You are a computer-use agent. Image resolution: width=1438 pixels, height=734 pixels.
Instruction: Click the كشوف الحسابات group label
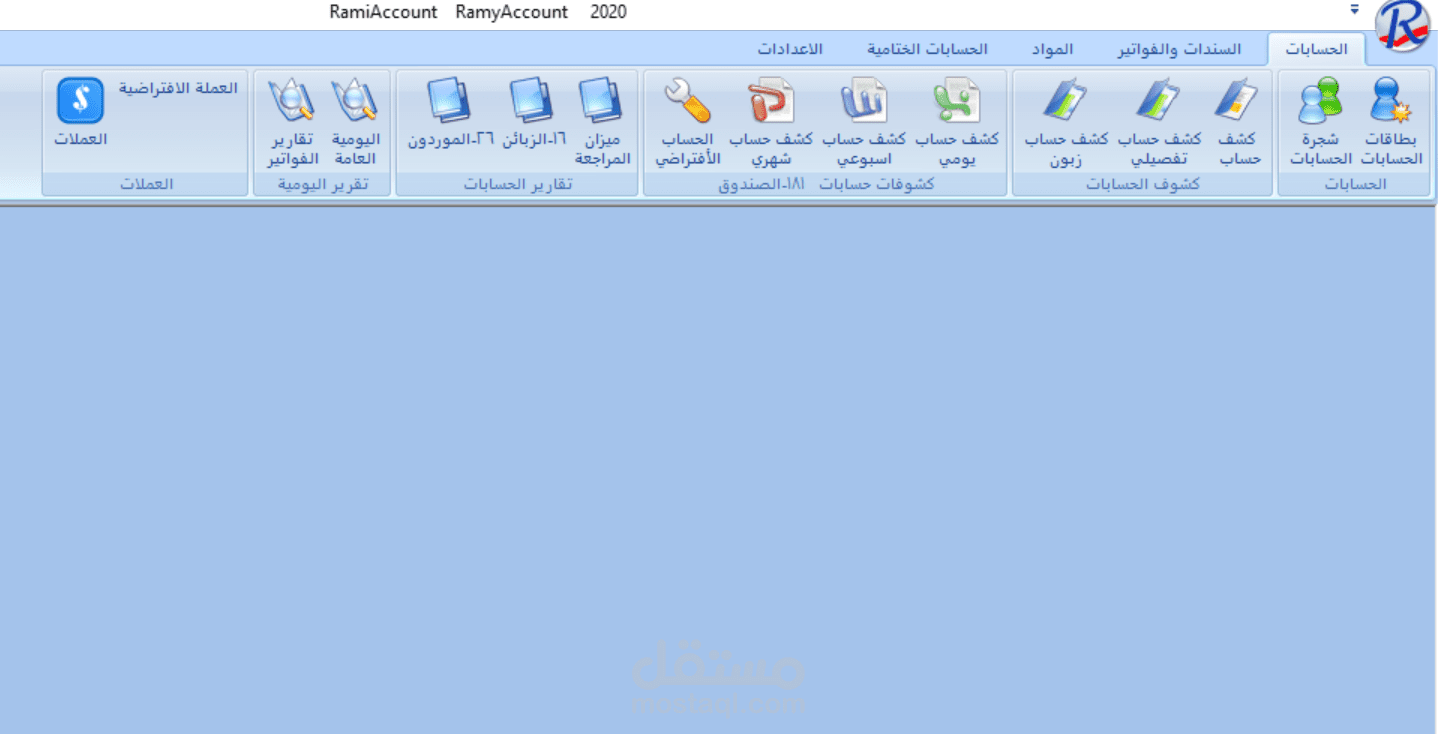[x=1143, y=184]
